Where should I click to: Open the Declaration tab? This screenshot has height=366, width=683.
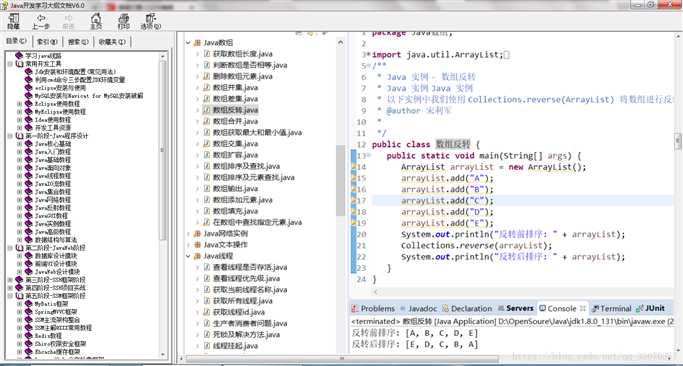[467, 308]
